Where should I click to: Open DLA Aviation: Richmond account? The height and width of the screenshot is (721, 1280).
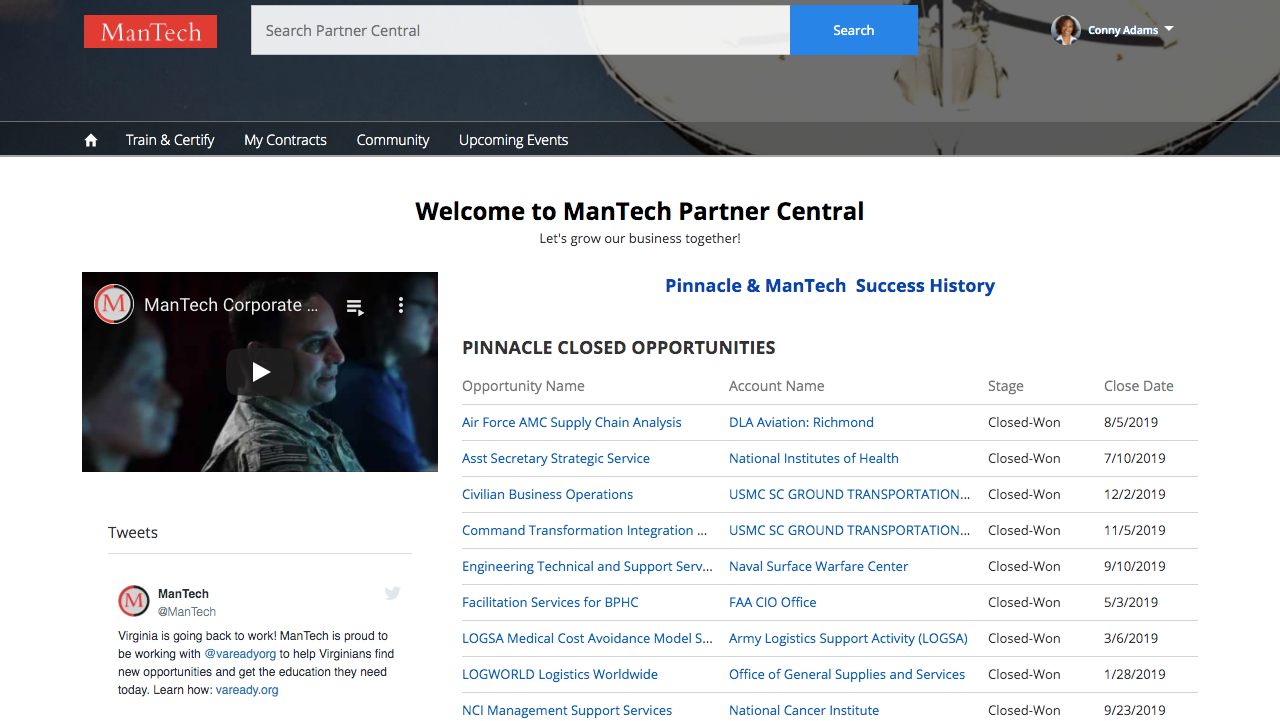coord(801,422)
